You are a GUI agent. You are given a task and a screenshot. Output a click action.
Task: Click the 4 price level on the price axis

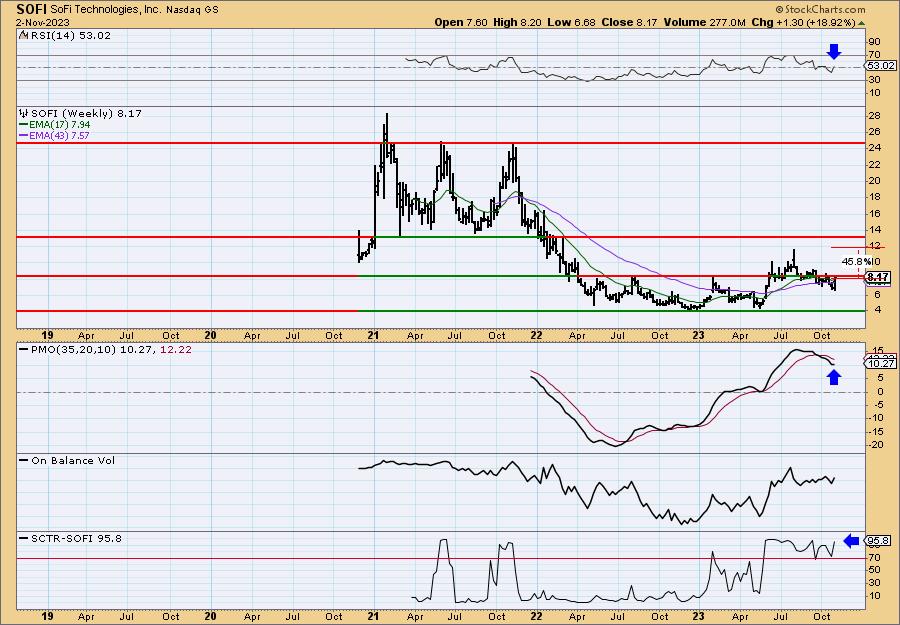click(877, 310)
